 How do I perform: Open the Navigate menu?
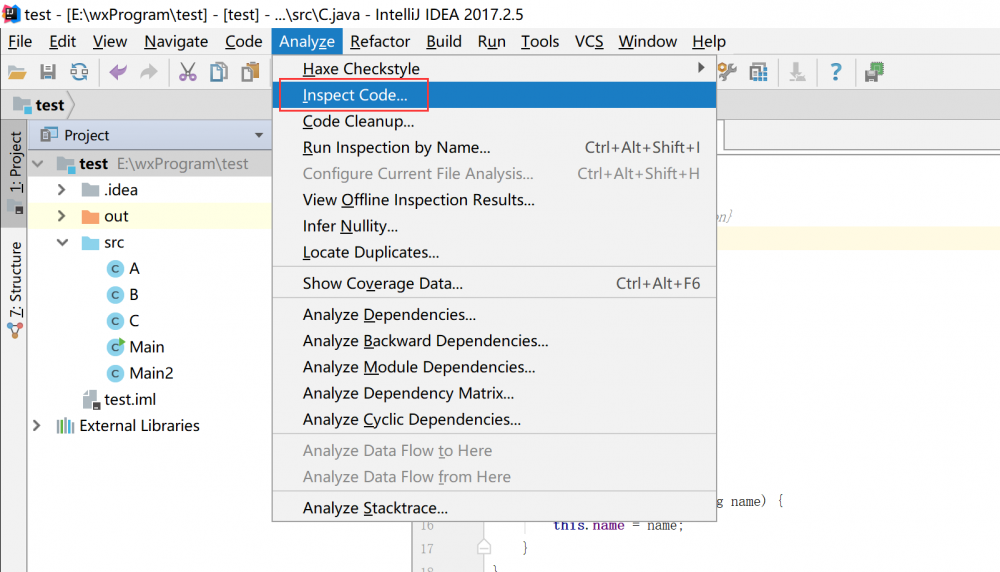(176, 41)
